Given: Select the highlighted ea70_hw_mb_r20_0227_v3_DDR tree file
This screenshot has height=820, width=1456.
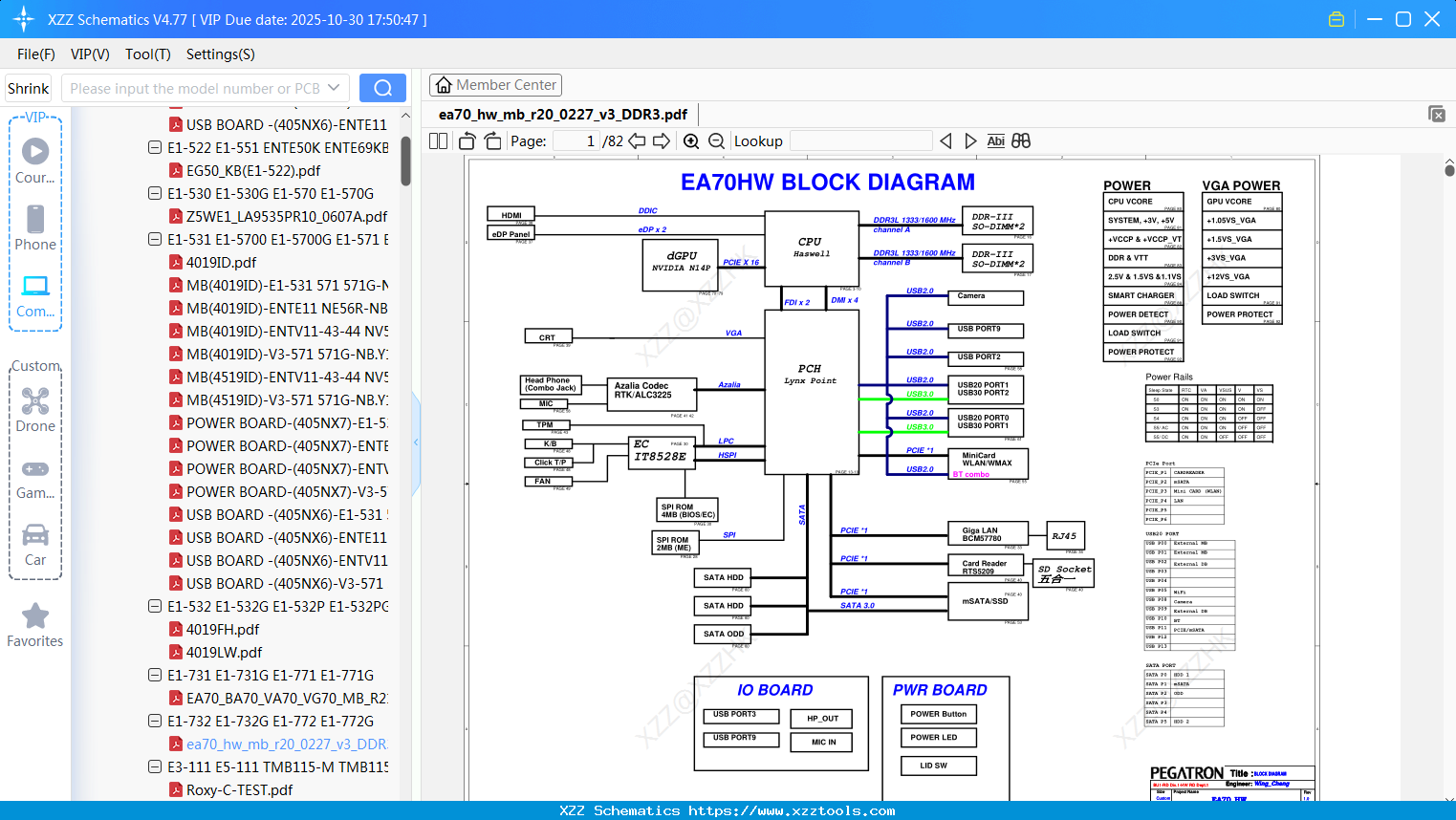Looking at the screenshot, I should [288, 744].
